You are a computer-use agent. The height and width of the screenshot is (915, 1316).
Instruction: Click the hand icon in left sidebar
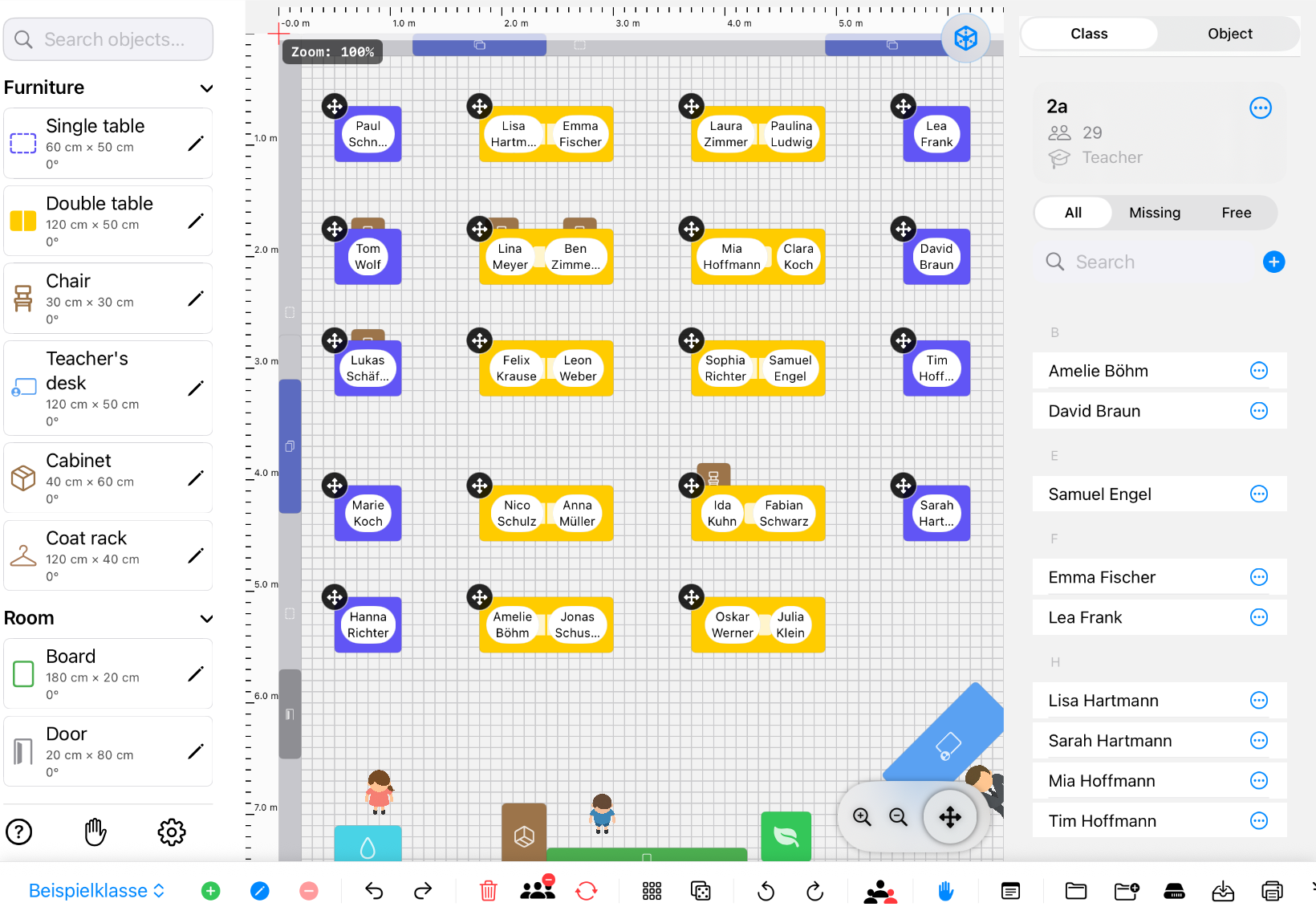(x=95, y=832)
